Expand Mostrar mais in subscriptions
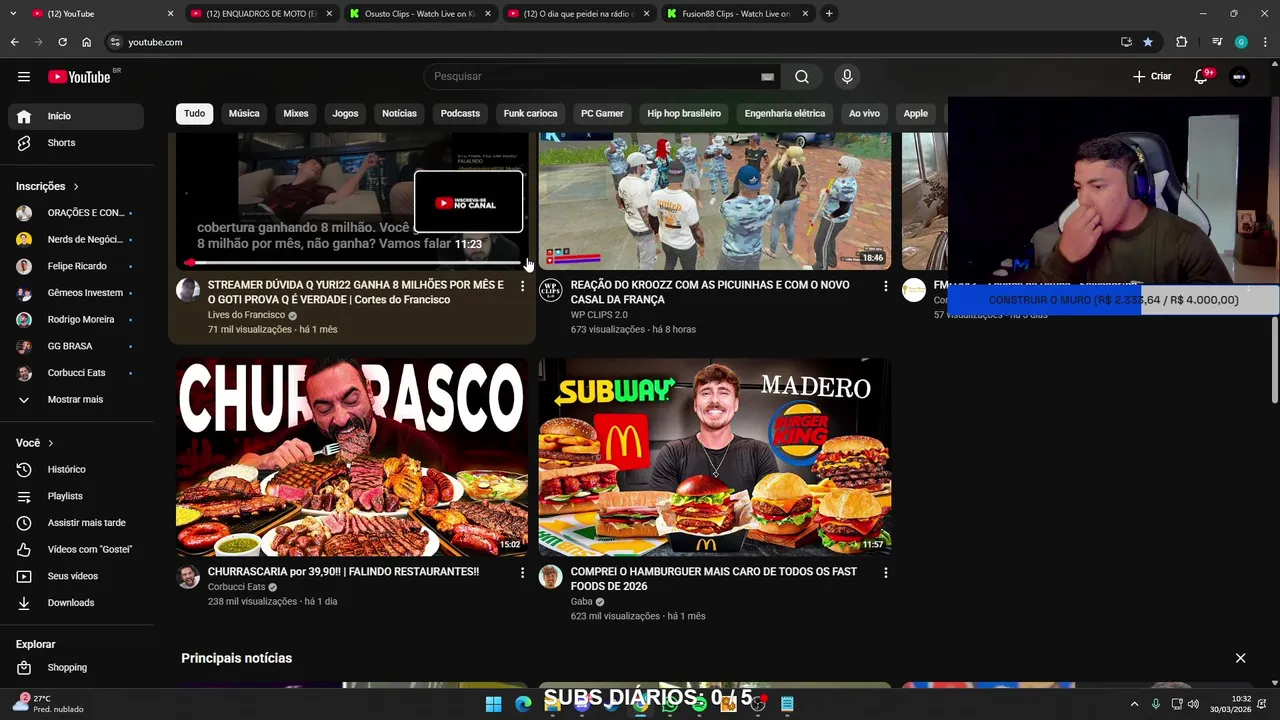Screen dimensions: 1280x720 (x=76, y=400)
